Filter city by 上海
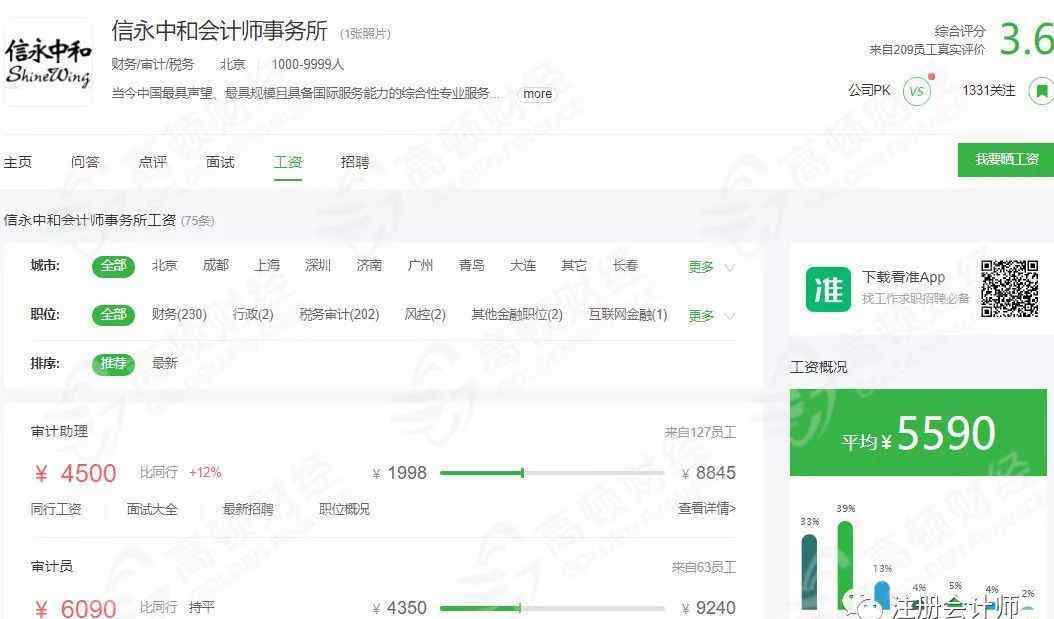 tap(267, 265)
